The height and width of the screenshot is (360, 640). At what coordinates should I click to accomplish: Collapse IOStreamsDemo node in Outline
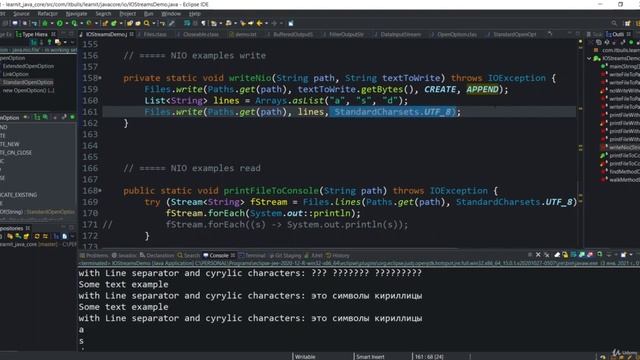(589, 58)
